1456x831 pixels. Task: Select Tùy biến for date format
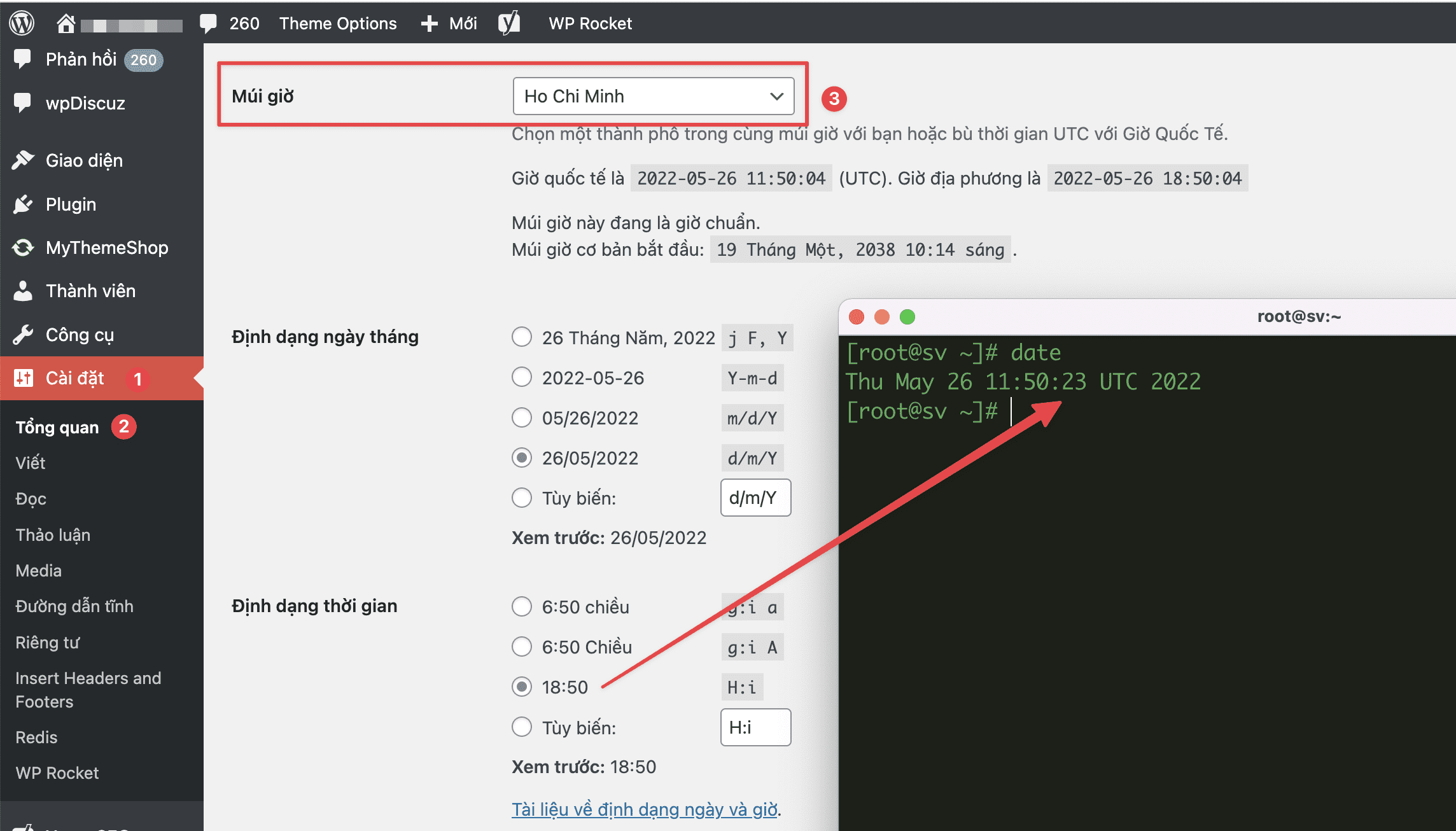(x=522, y=498)
